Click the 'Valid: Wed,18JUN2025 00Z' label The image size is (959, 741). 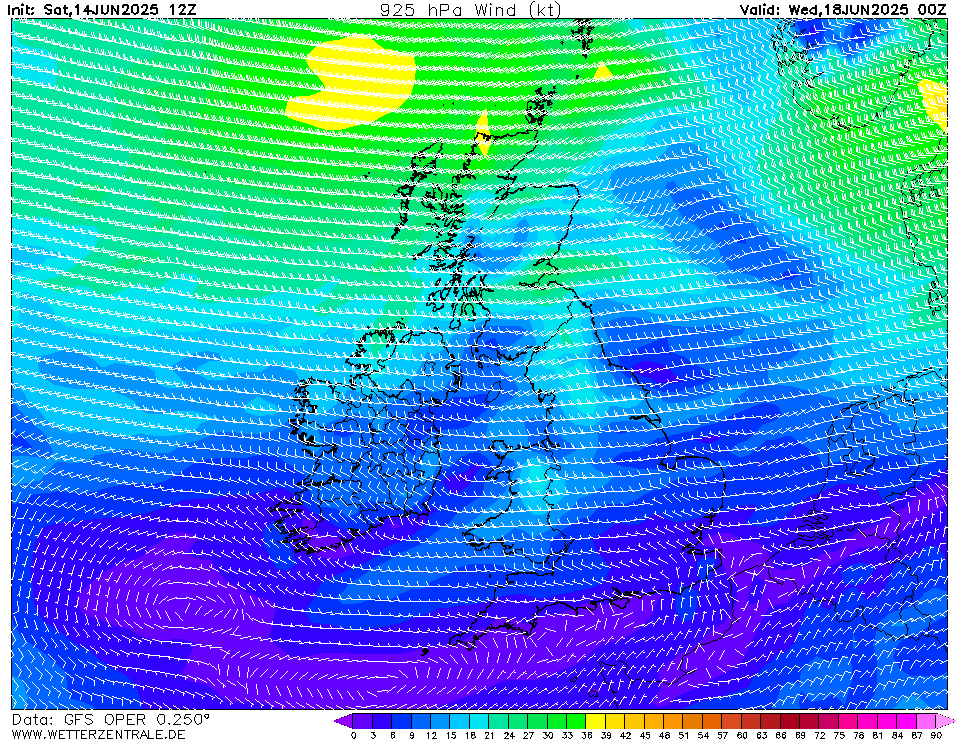coord(843,9)
